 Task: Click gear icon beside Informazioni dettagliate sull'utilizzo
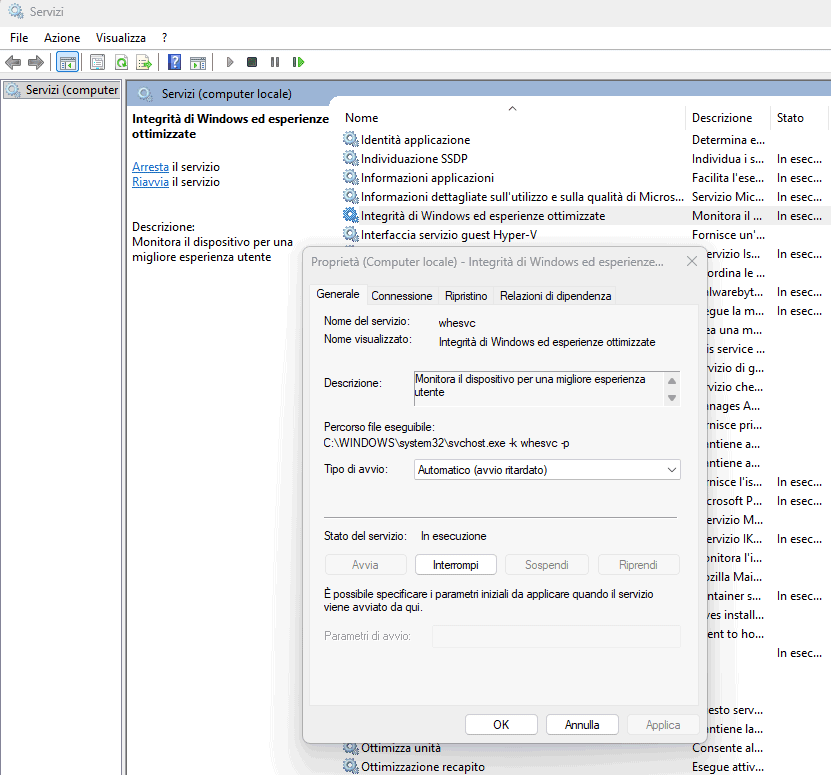coord(350,197)
